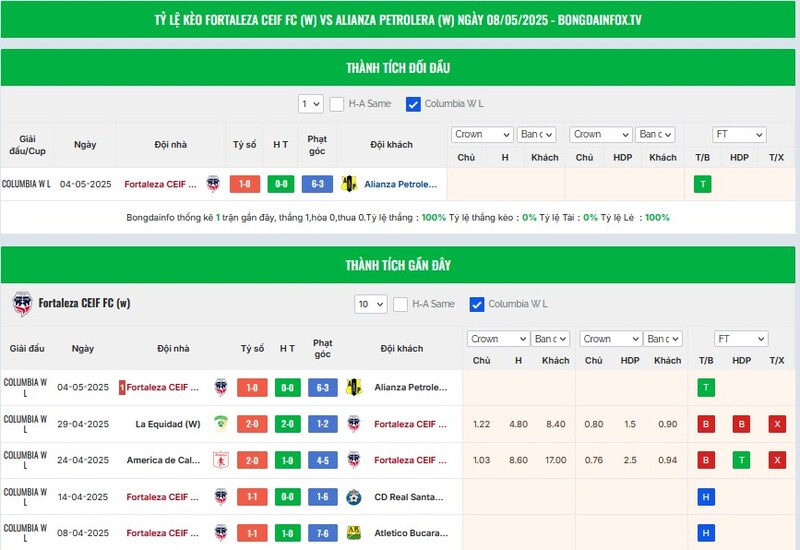Open Atletico Bucaramanga team link
The image size is (800, 550).
411,533
